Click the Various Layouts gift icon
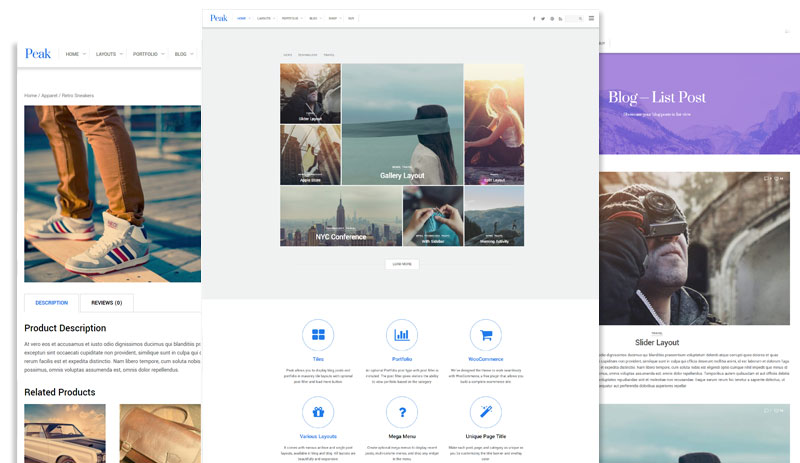This screenshot has width=800, height=463. pos(318,412)
